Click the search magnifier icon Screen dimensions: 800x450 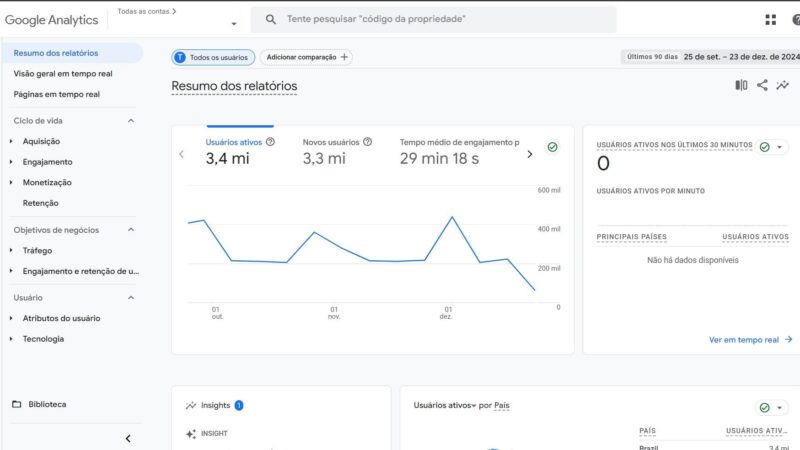tap(271, 19)
